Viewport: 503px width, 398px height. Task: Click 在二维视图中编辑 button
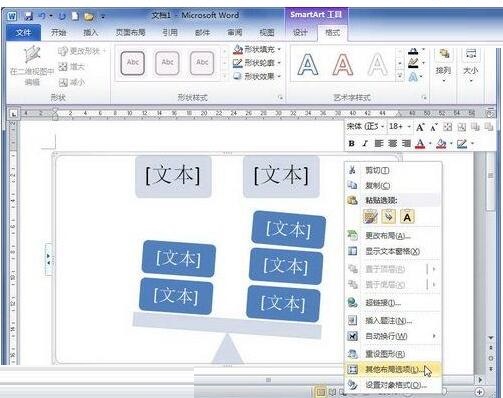click(32, 66)
